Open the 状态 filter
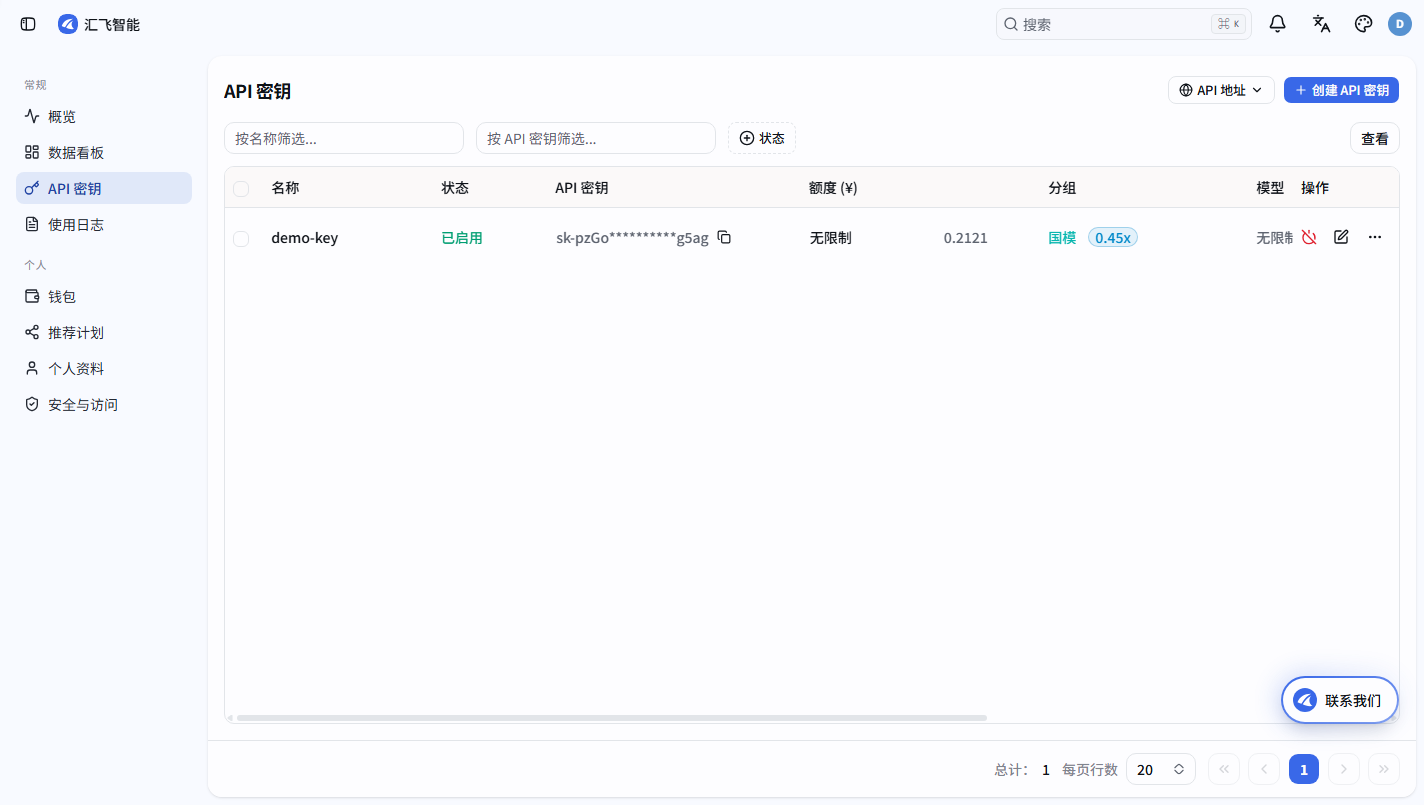 click(762, 138)
